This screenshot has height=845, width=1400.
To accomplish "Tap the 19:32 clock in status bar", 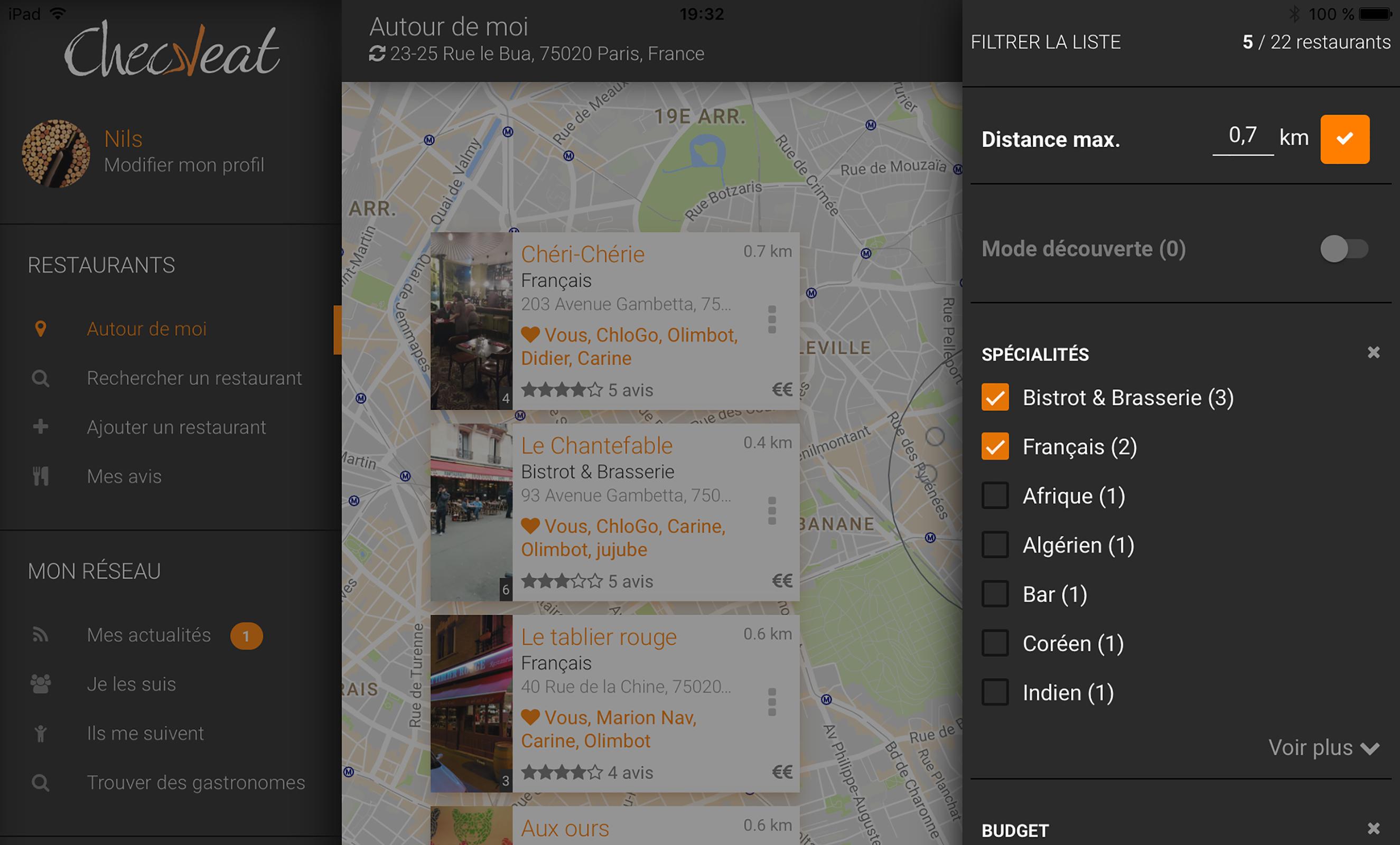I will (x=702, y=14).
